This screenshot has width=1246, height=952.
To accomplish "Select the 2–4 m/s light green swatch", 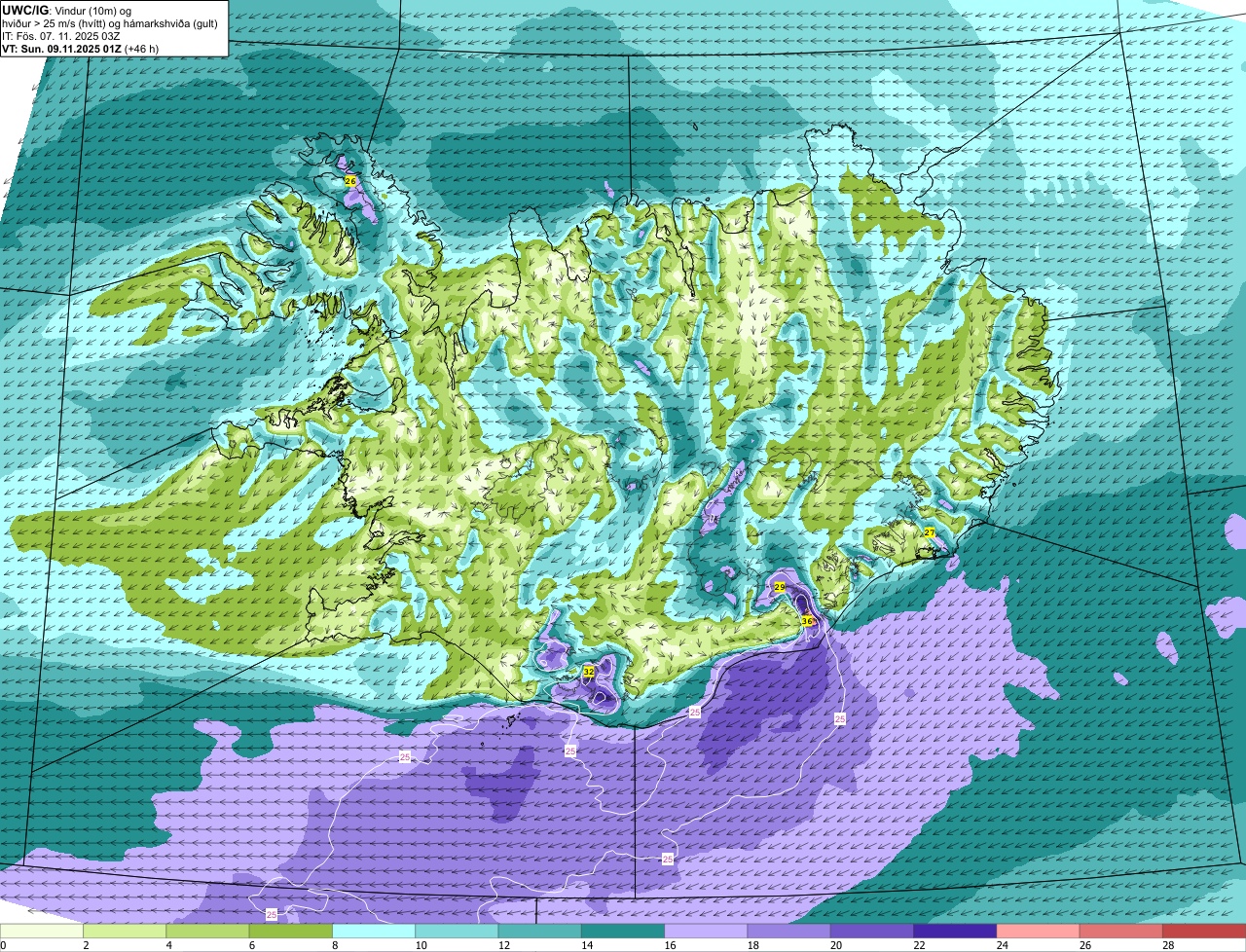I will tap(125, 932).
